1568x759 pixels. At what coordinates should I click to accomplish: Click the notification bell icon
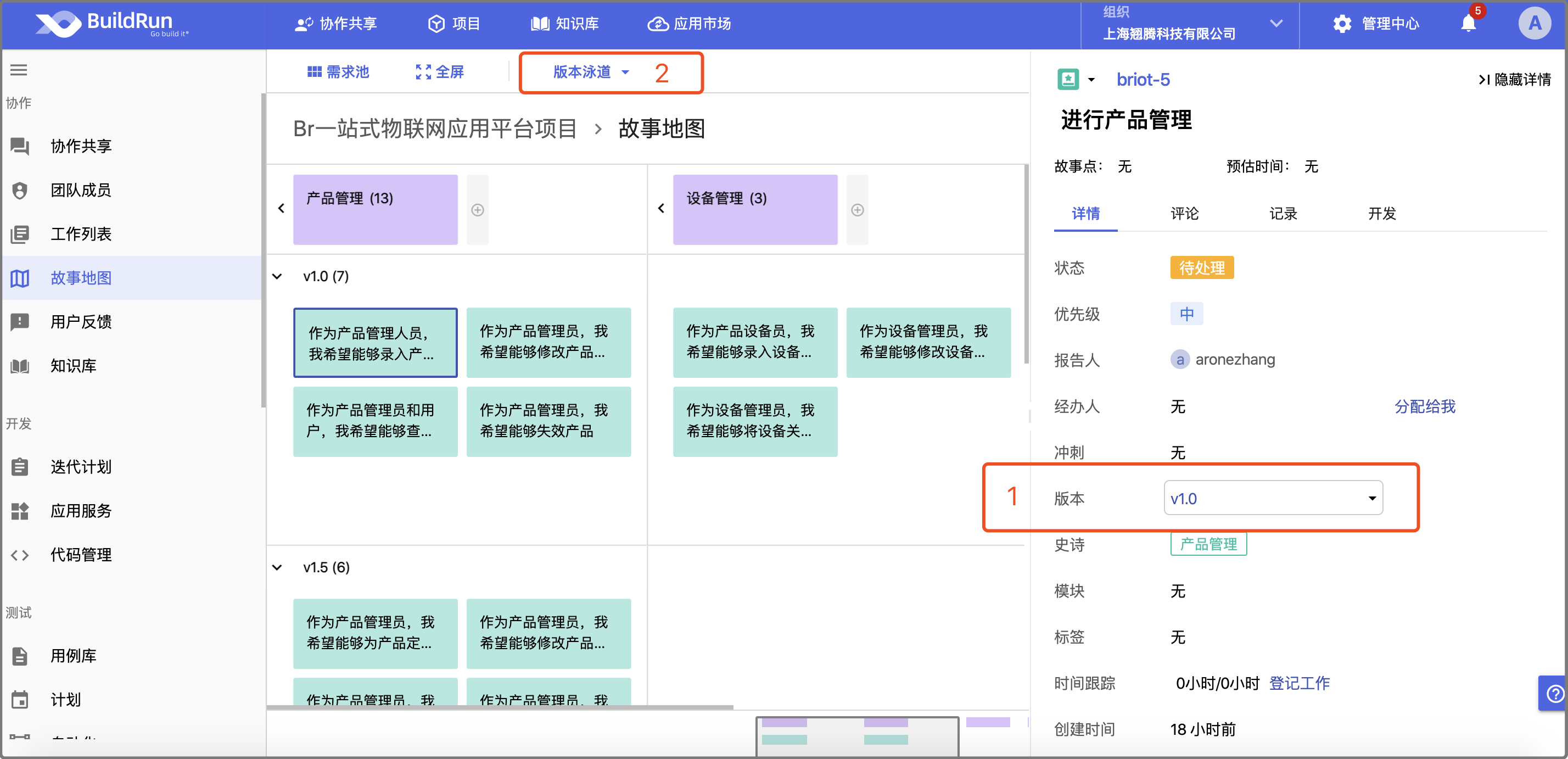coord(1468,24)
